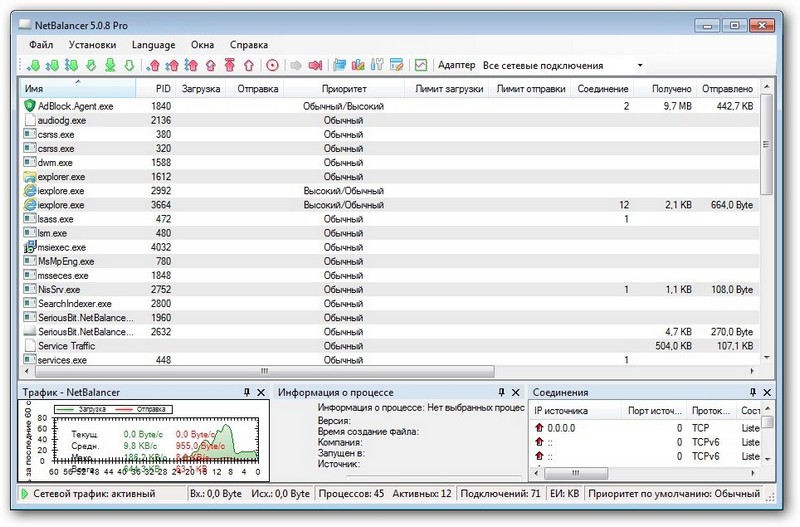800x527 pixels.
Task: Set high upload priority (red three-dot arrow)
Action: [191, 65]
